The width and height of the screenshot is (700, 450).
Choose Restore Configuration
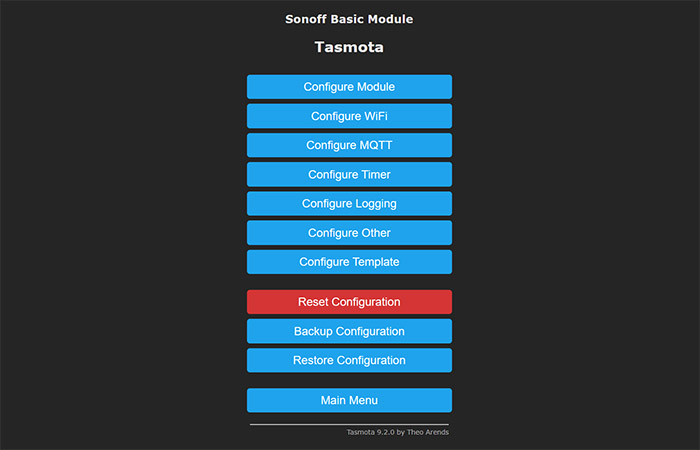coord(349,360)
